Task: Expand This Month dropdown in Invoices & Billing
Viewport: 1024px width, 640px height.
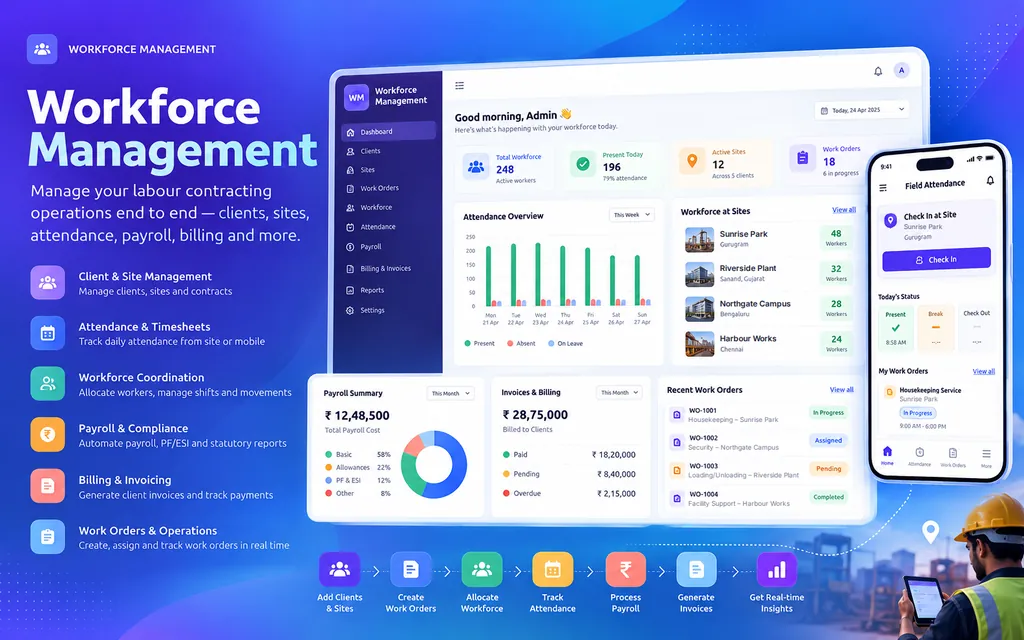Action: point(619,392)
